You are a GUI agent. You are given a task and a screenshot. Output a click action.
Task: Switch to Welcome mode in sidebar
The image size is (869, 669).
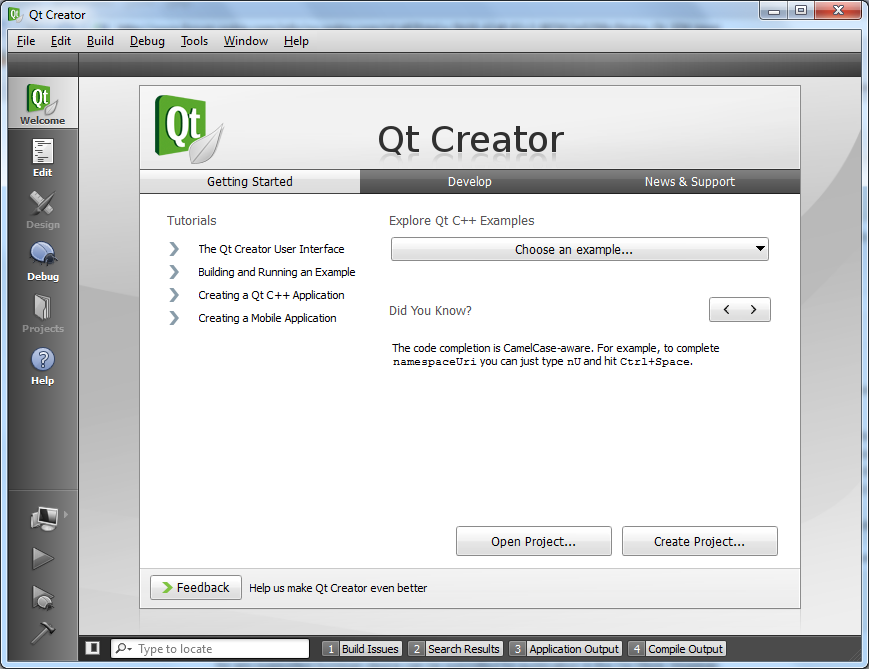pos(43,104)
